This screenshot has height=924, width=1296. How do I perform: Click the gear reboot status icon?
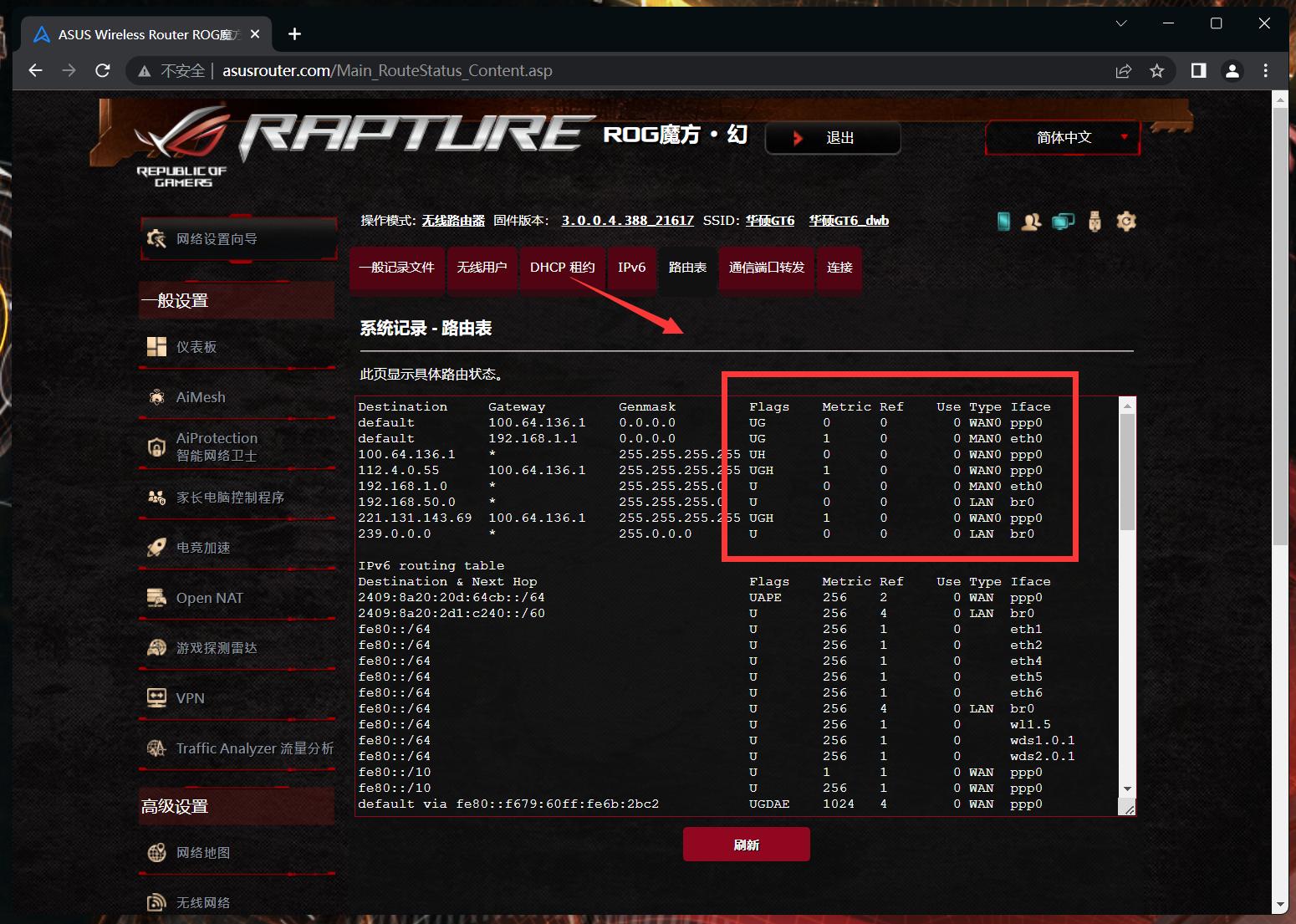(x=1126, y=222)
